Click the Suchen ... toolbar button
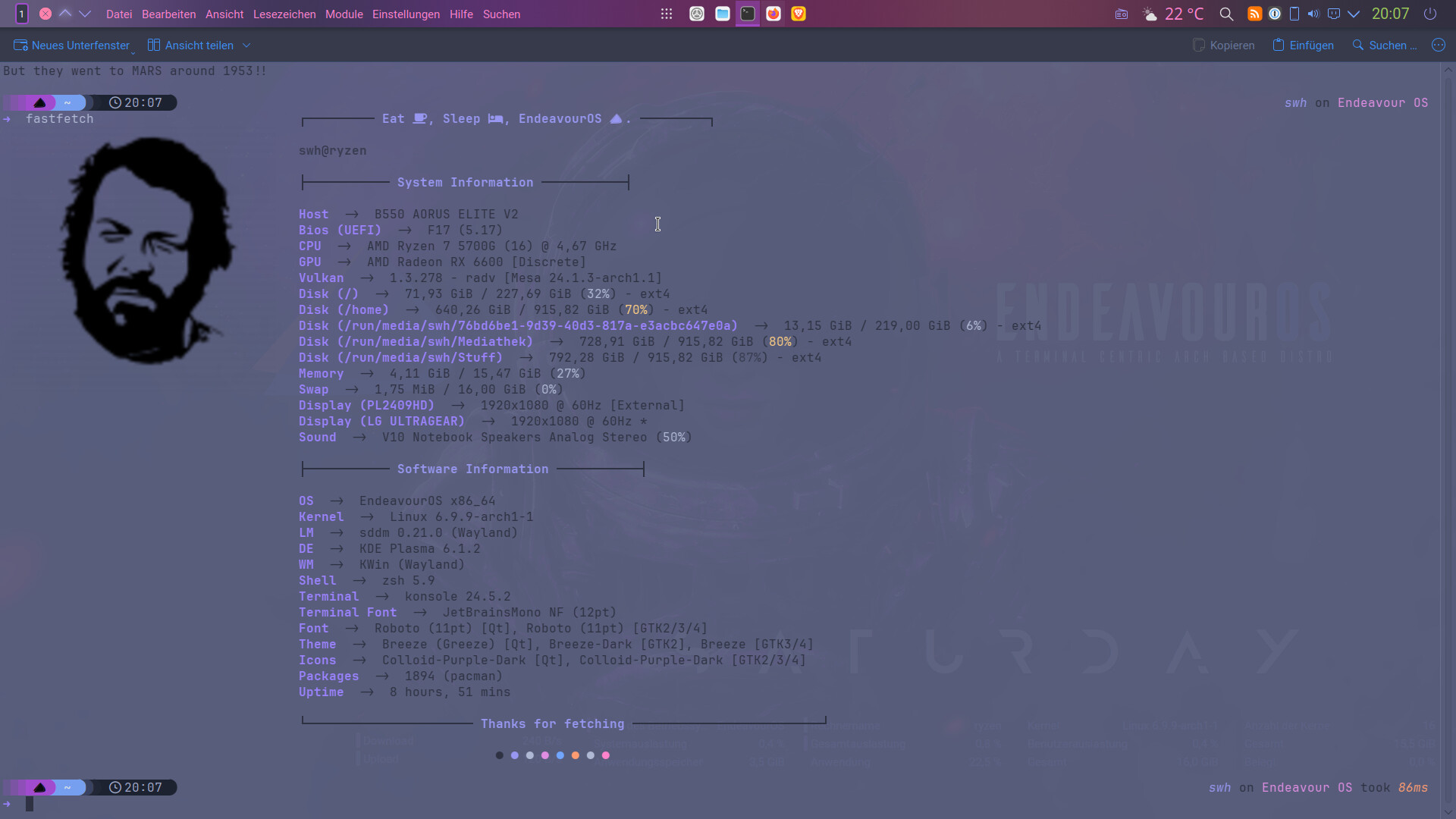1456x819 pixels. click(1385, 45)
